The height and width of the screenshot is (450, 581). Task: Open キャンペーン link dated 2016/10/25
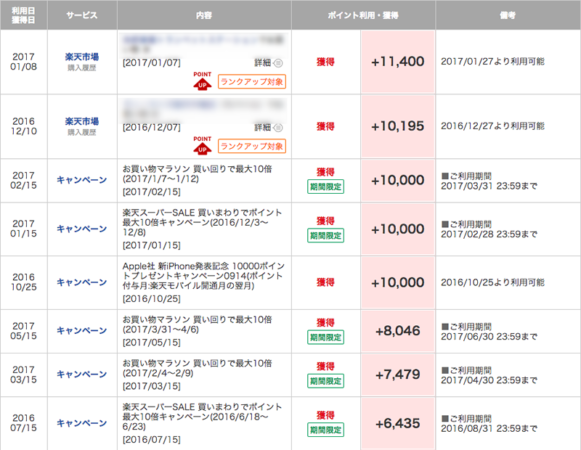point(82,282)
